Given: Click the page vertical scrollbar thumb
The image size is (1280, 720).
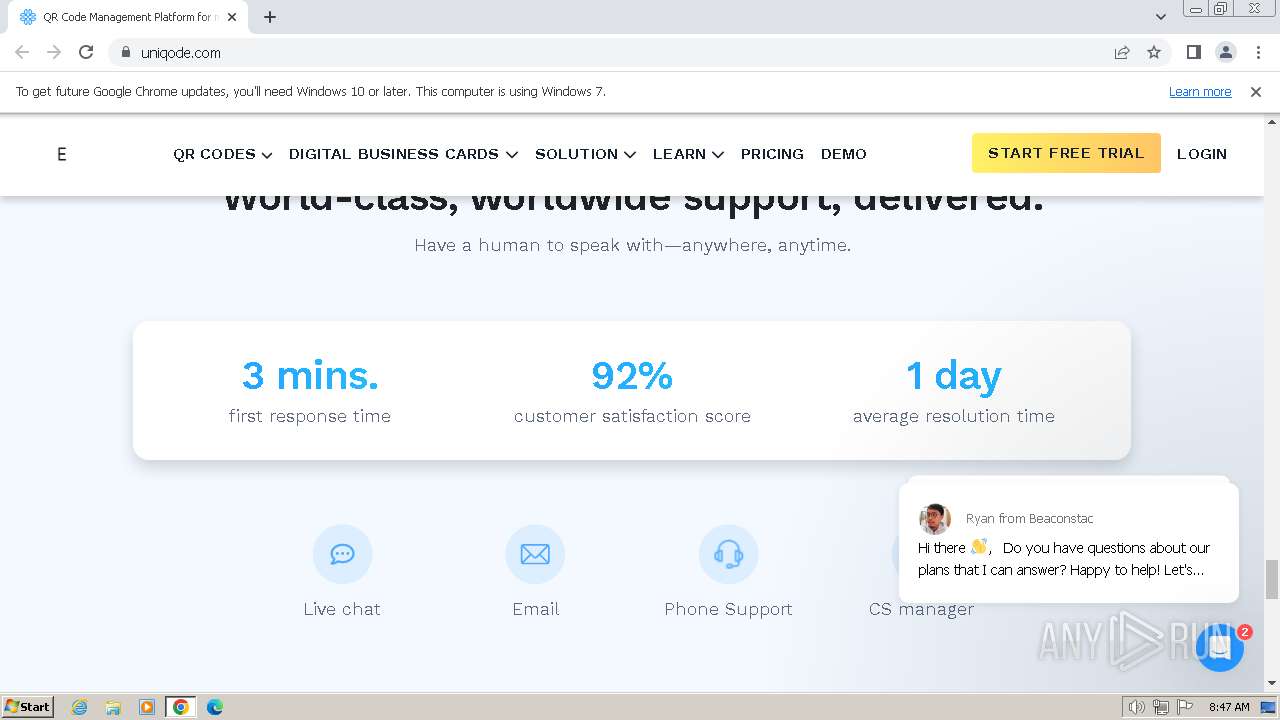Looking at the screenshot, I should (1271, 579).
